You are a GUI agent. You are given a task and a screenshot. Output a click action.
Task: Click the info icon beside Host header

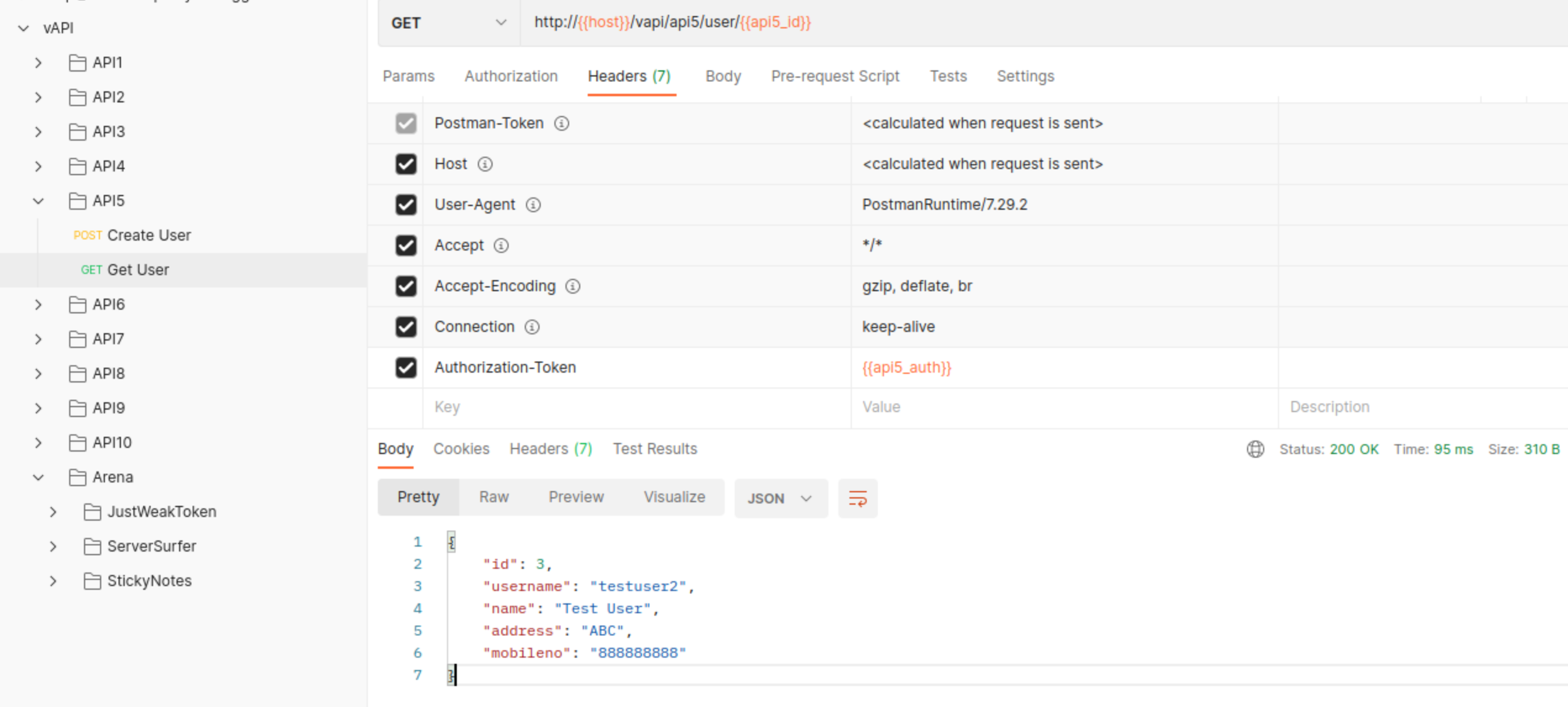pos(485,164)
